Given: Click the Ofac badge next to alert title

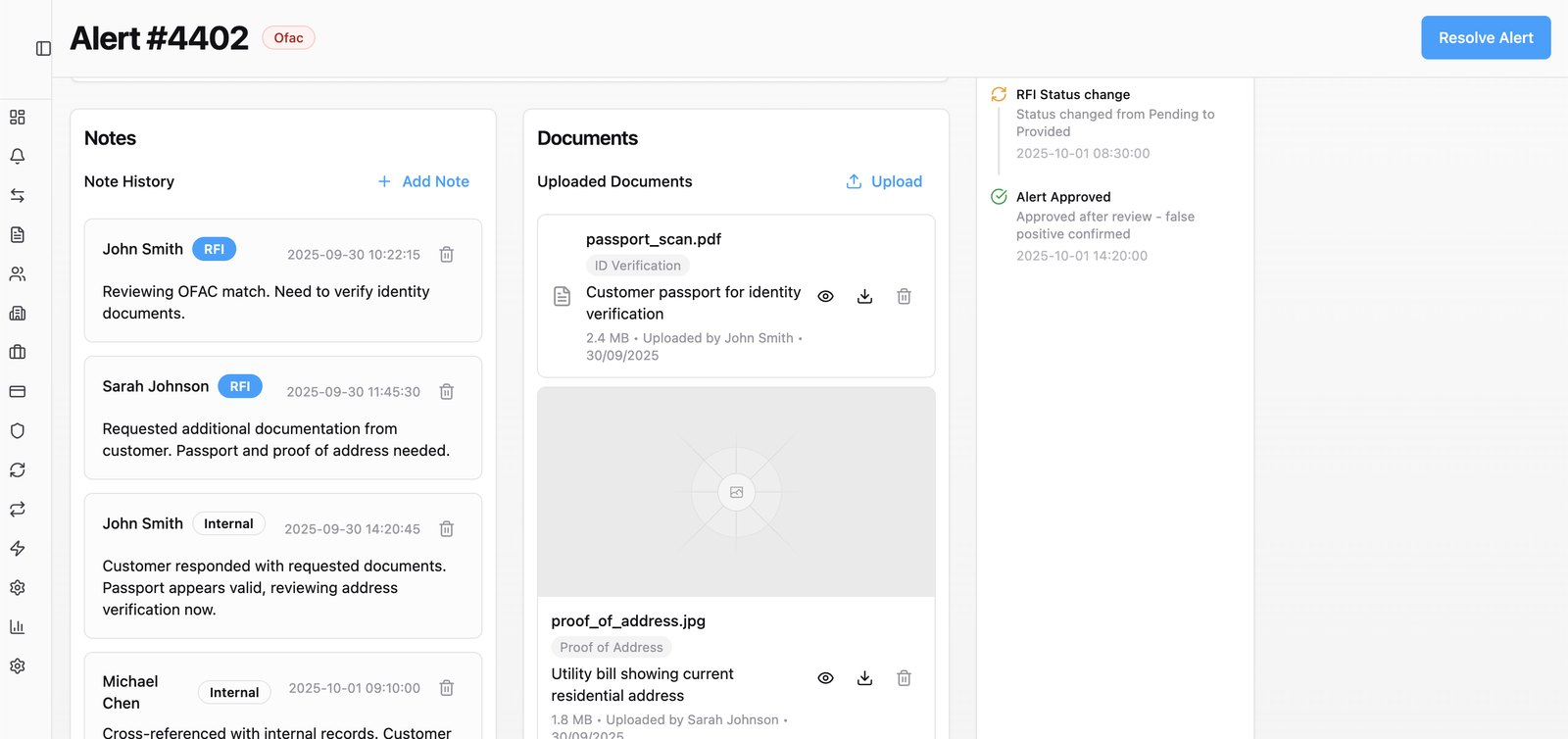Looking at the screenshot, I should 288,38.
